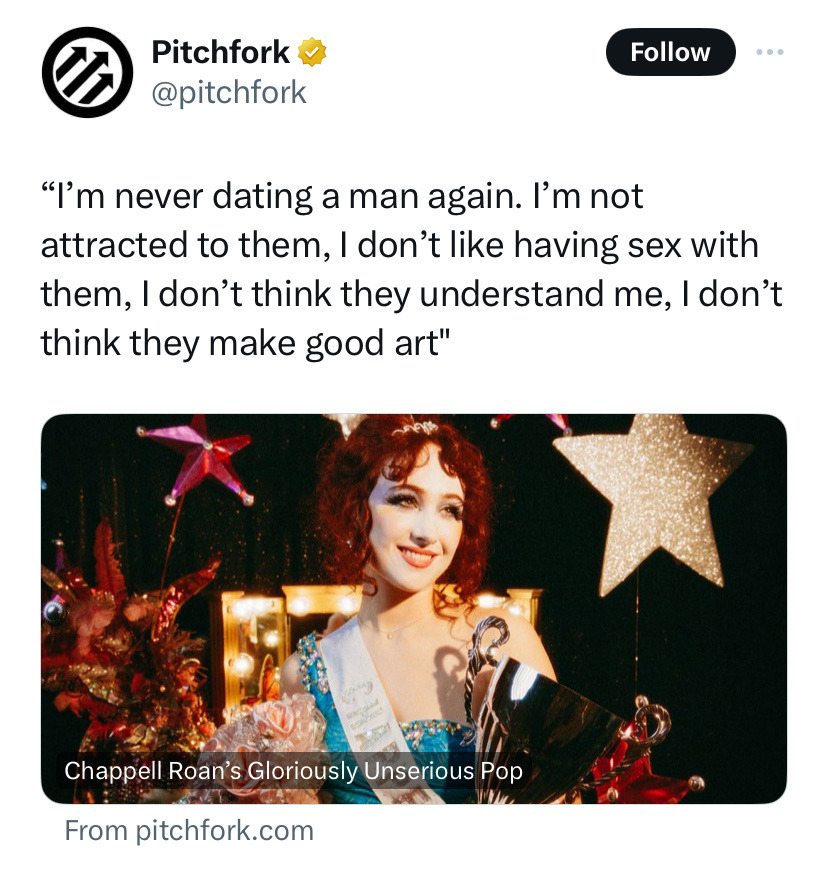
Task: Follow the "From pitchfork.com" source link
Action: click(x=189, y=830)
